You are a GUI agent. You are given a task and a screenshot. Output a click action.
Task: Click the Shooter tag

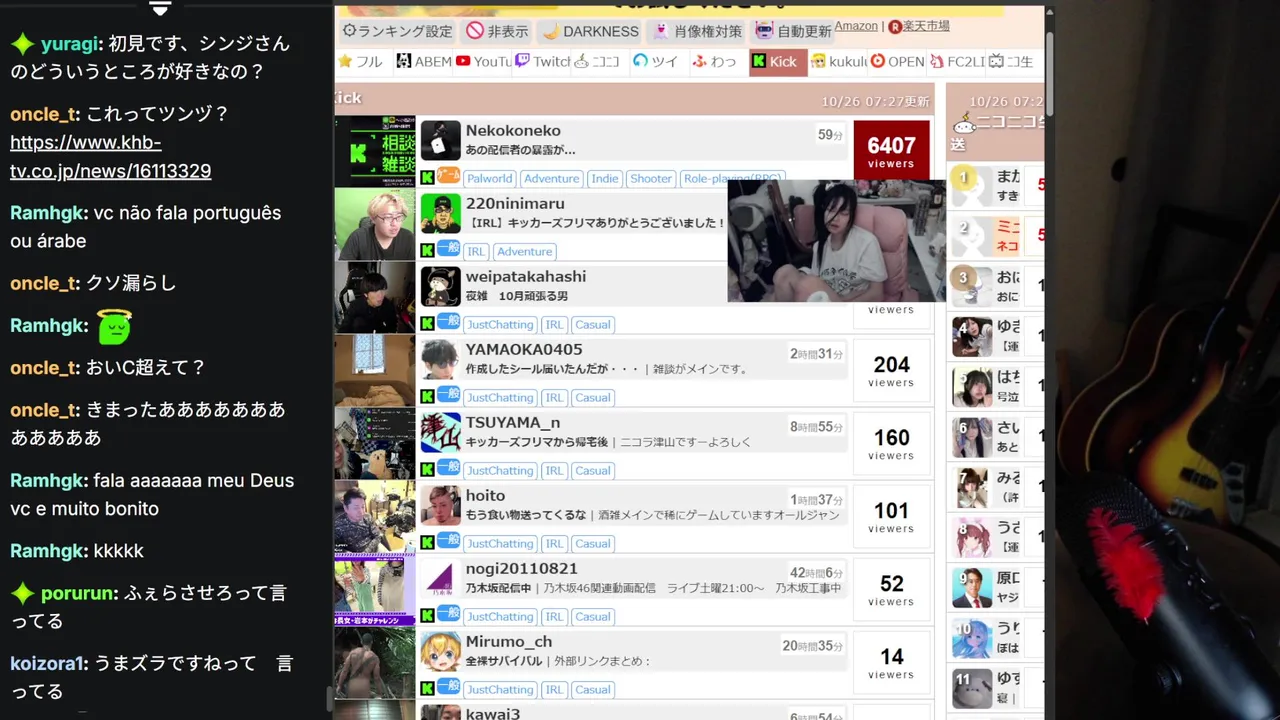[x=651, y=179]
